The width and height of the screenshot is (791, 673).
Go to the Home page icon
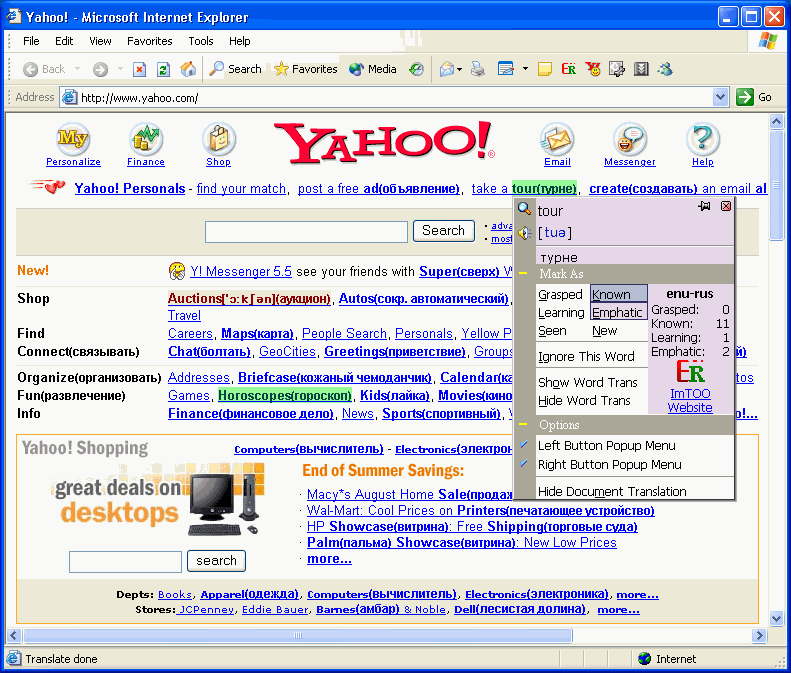click(x=188, y=69)
